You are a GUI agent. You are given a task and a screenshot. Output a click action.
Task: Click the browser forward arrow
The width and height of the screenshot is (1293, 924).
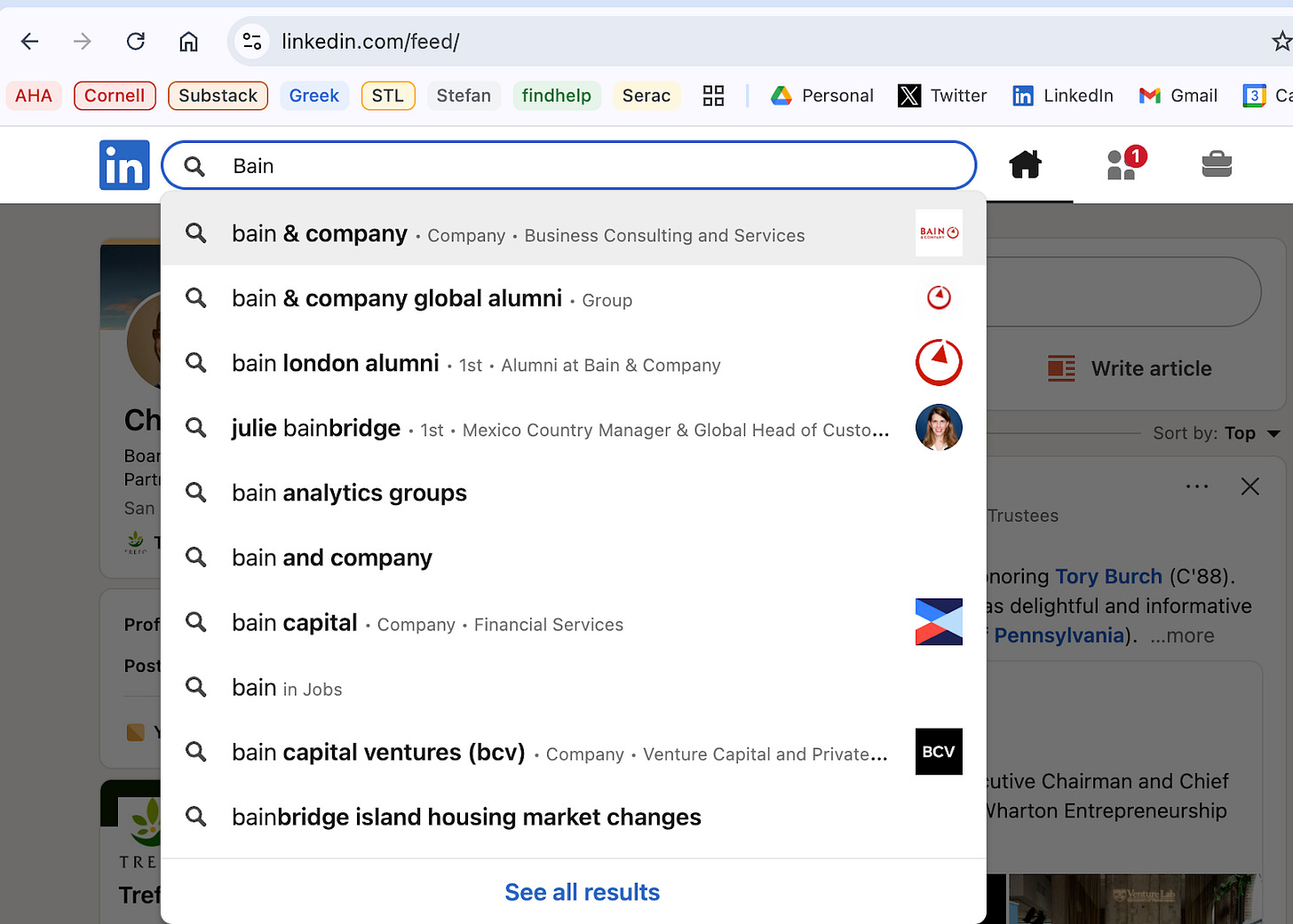[x=83, y=41]
